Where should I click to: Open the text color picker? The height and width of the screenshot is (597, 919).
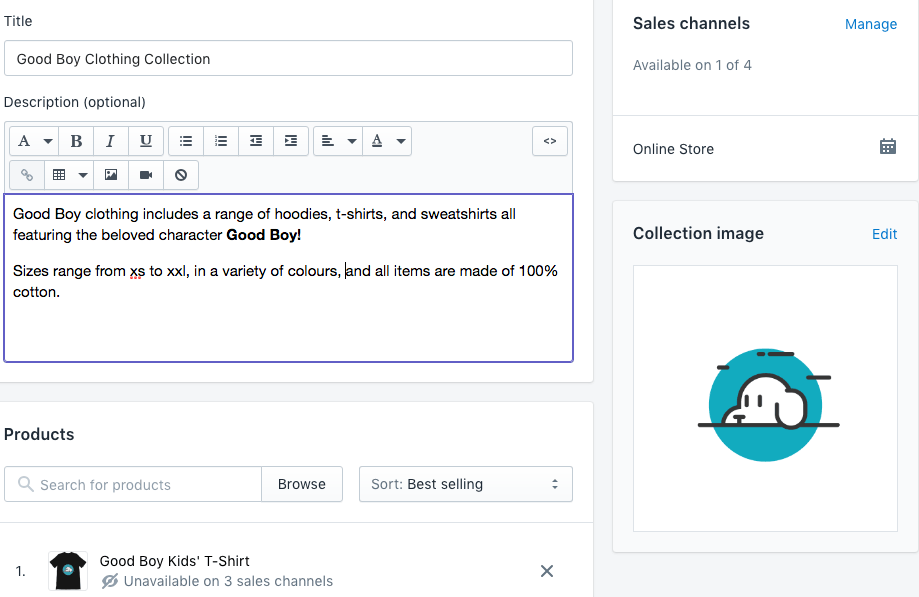click(387, 140)
